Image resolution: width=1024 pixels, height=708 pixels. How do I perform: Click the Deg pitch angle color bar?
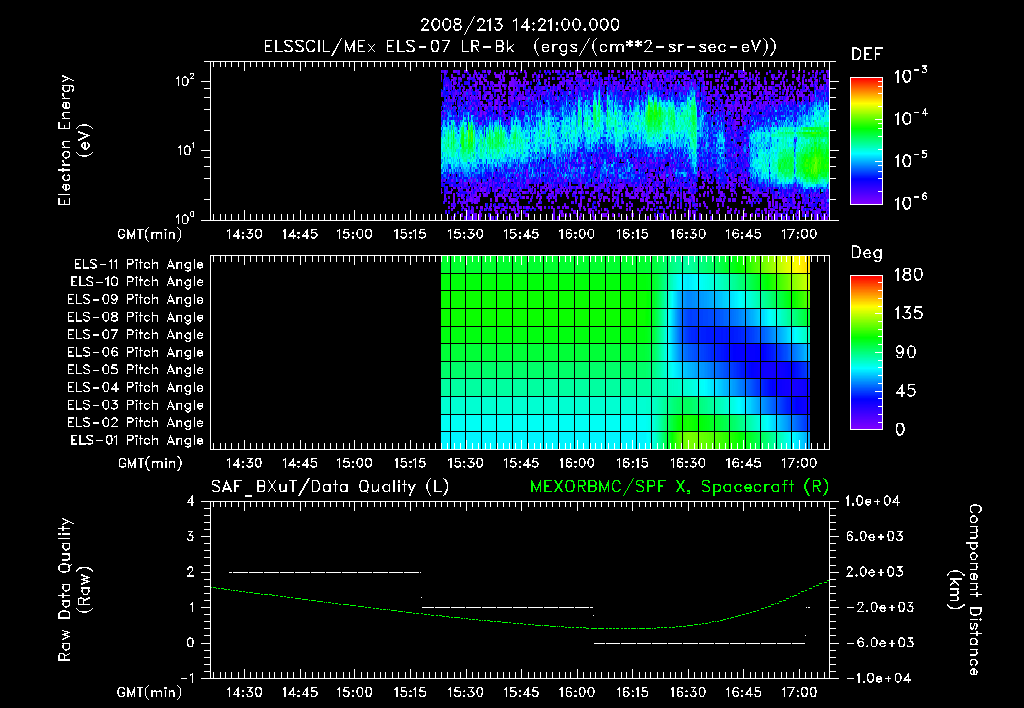point(867,353)
